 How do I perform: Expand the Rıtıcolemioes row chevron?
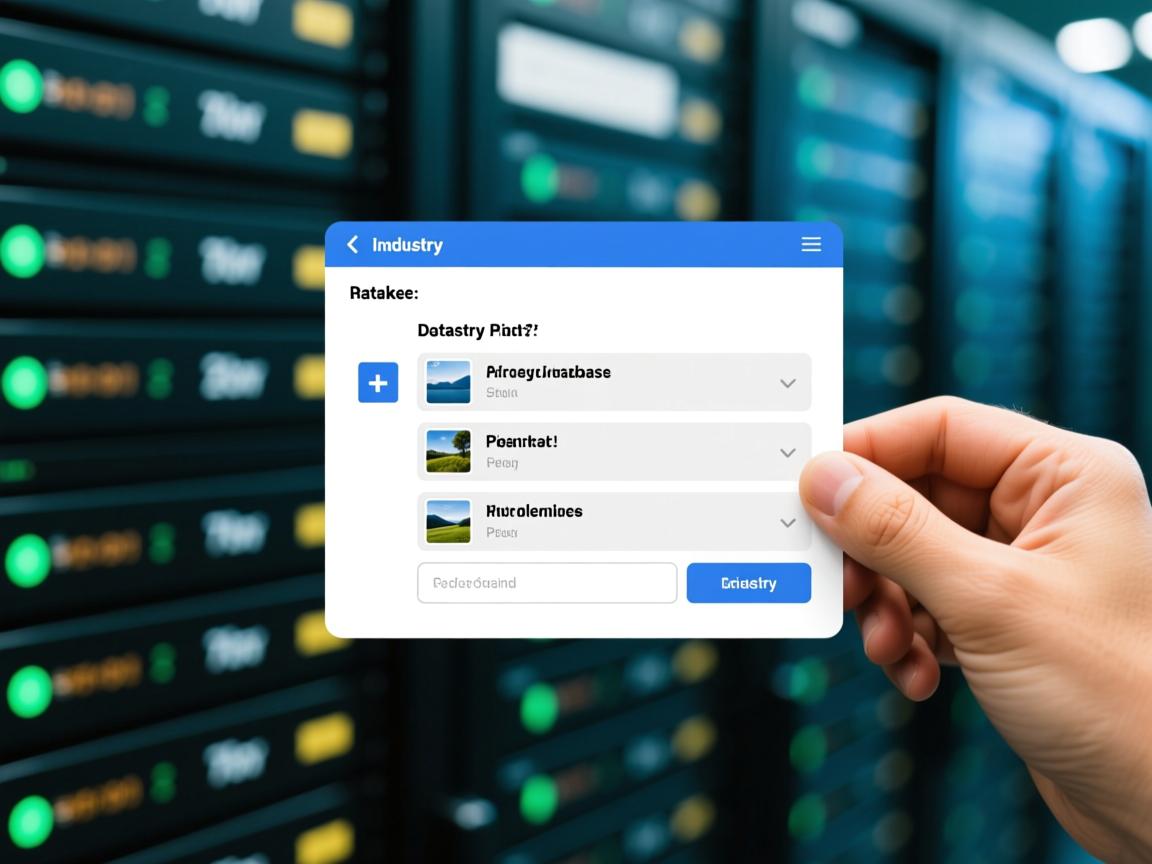788,522
